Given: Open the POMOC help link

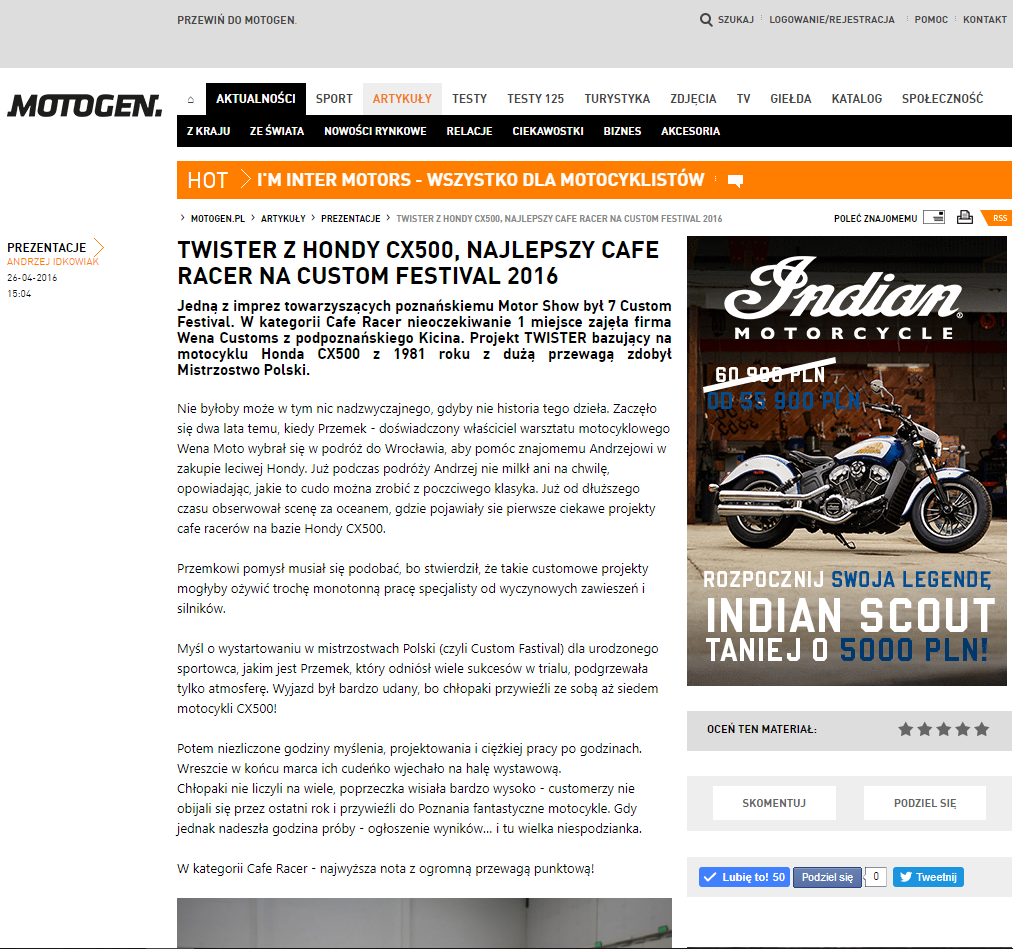Looking at the screenshot, I should (x=932, y=20).
